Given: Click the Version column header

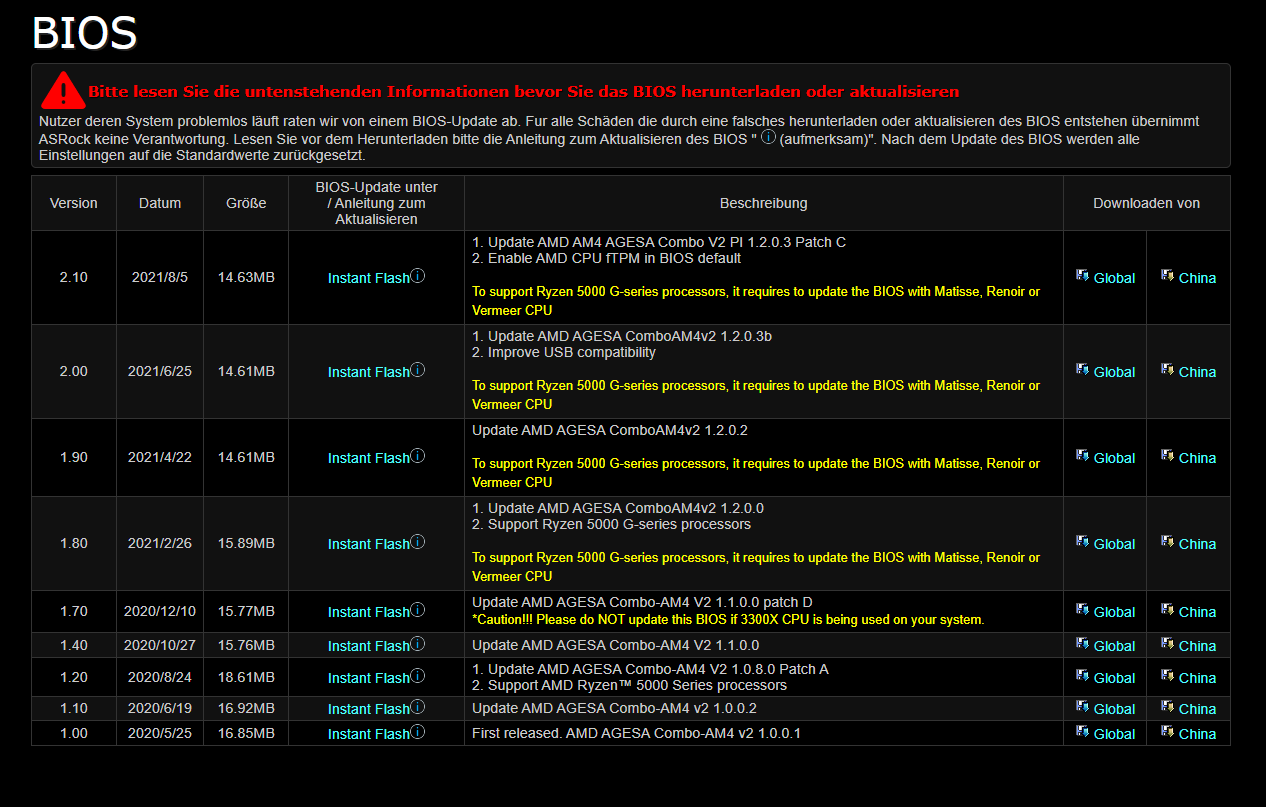Looking at the screenshot, I should point(74,203).
